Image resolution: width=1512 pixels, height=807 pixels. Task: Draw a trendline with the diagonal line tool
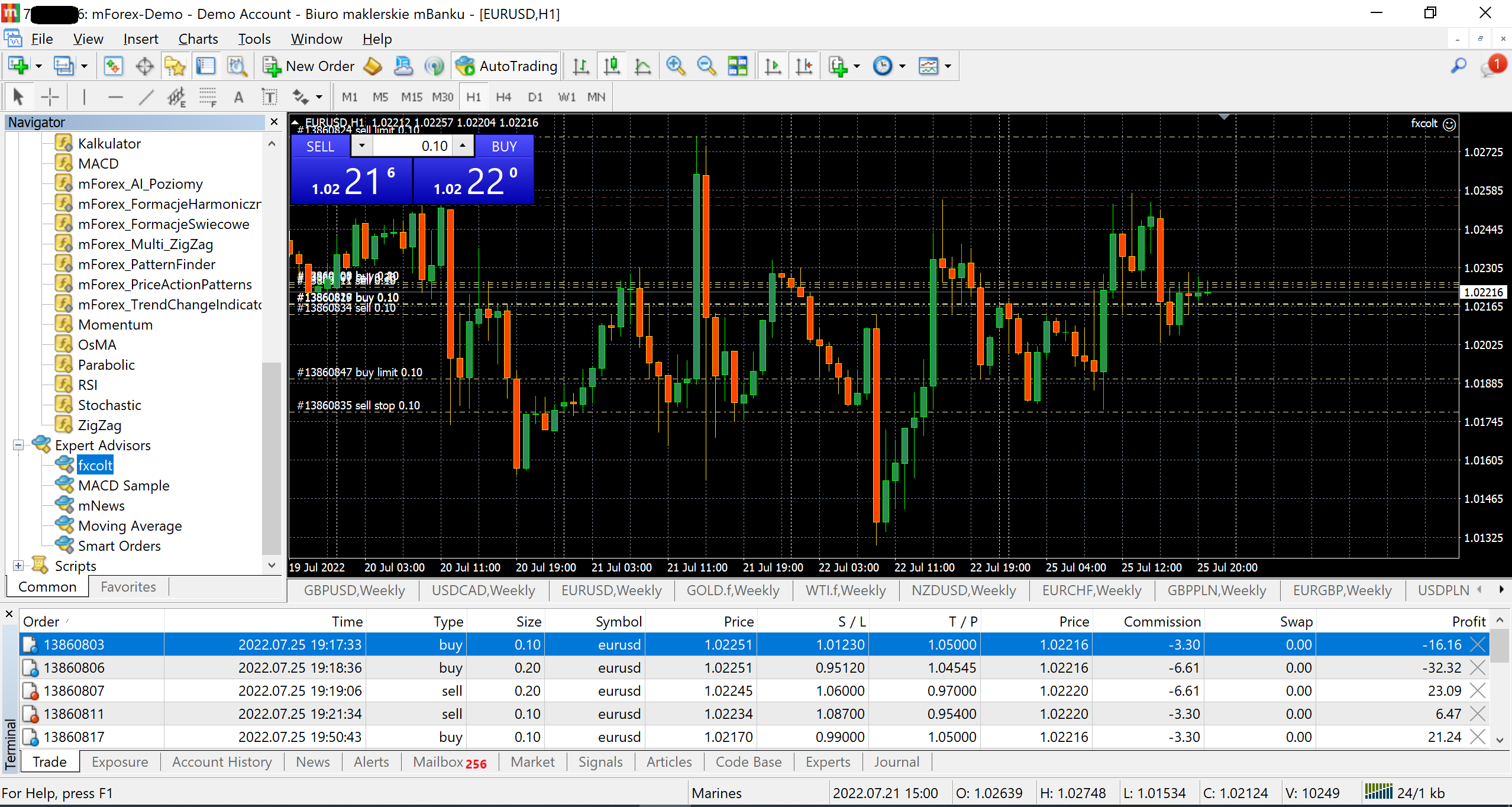(x=146, y=97)
